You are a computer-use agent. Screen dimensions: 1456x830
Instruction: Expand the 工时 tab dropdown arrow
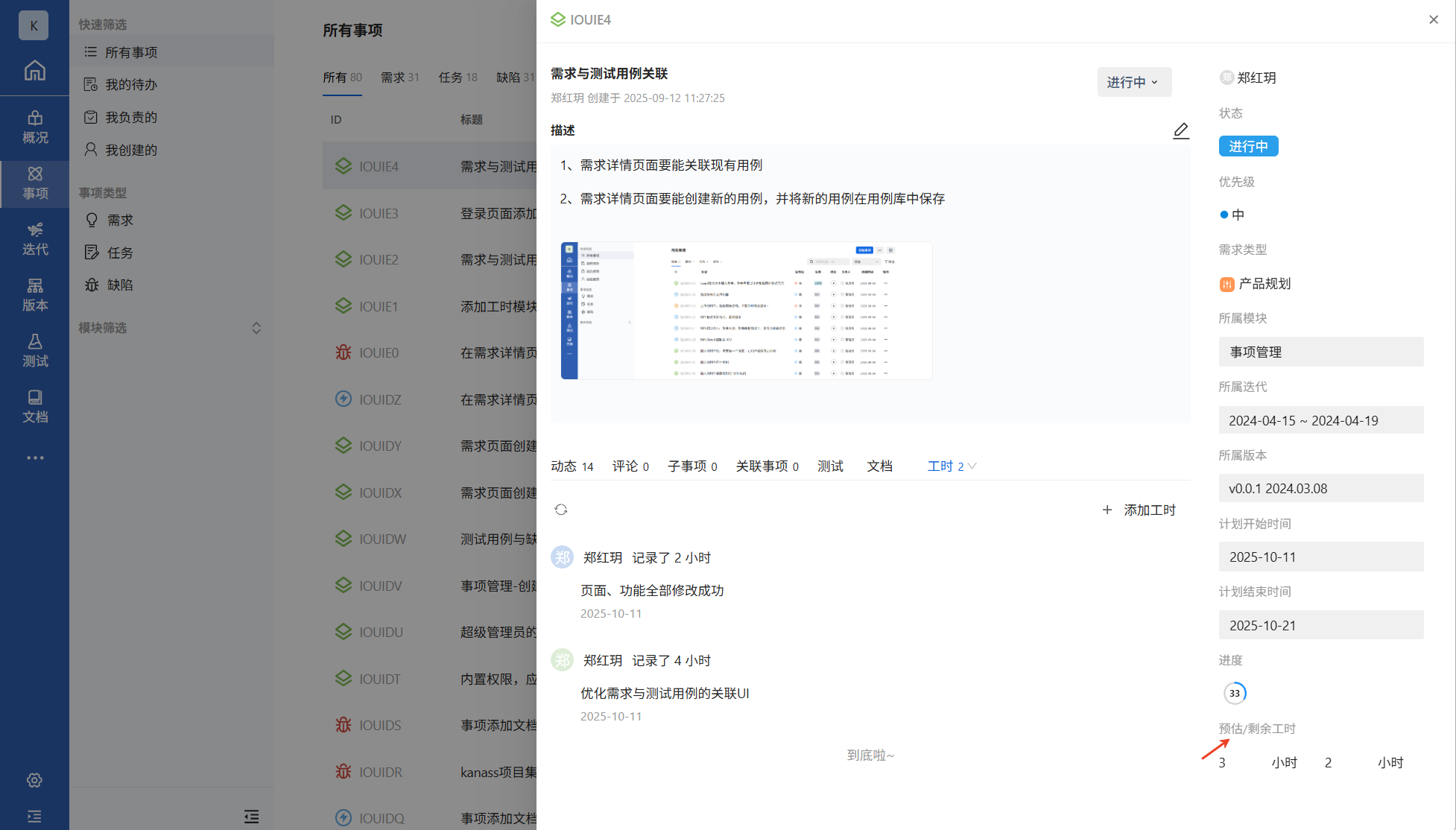click(972, 466)
